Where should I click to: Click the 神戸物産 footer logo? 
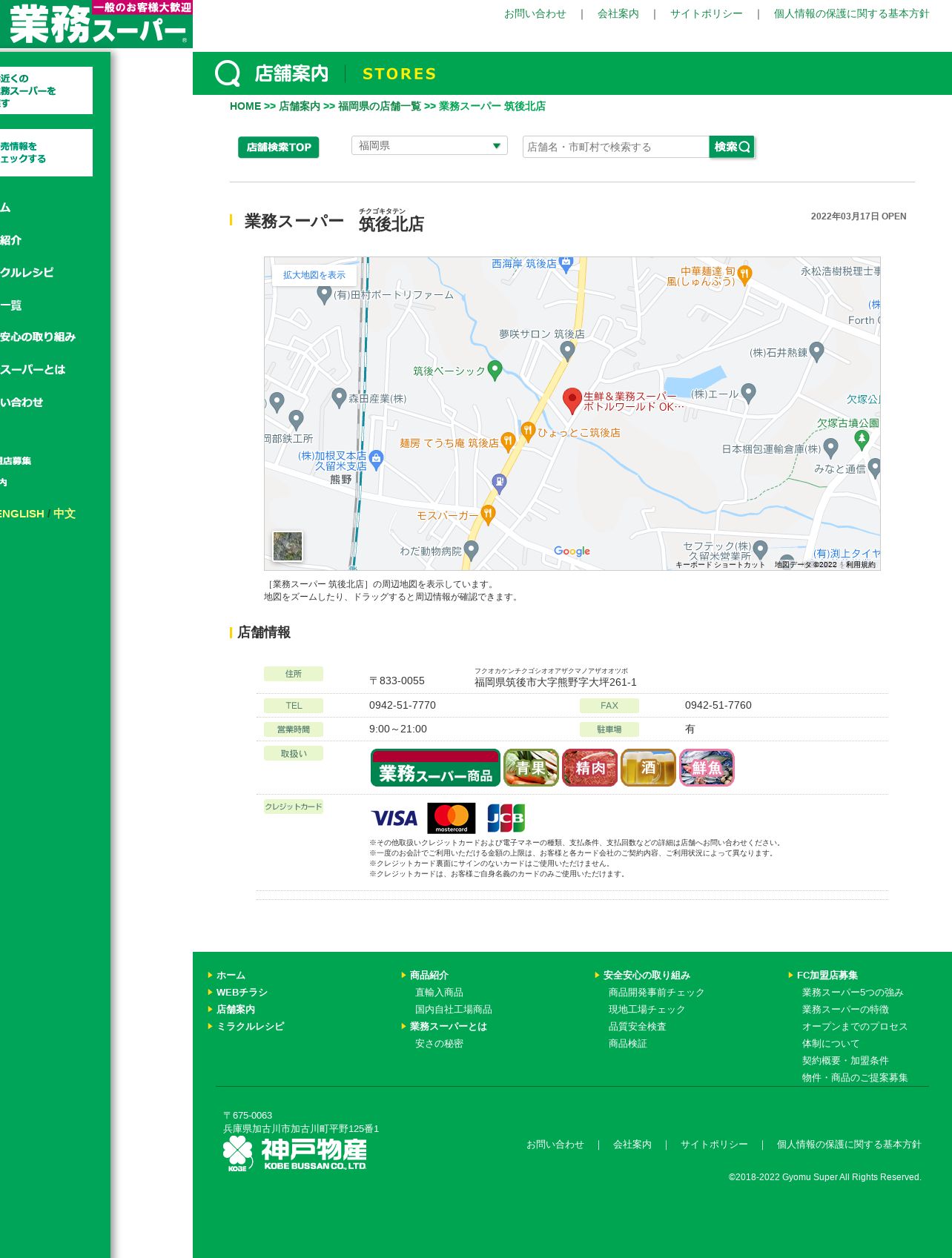[295, 1153]
